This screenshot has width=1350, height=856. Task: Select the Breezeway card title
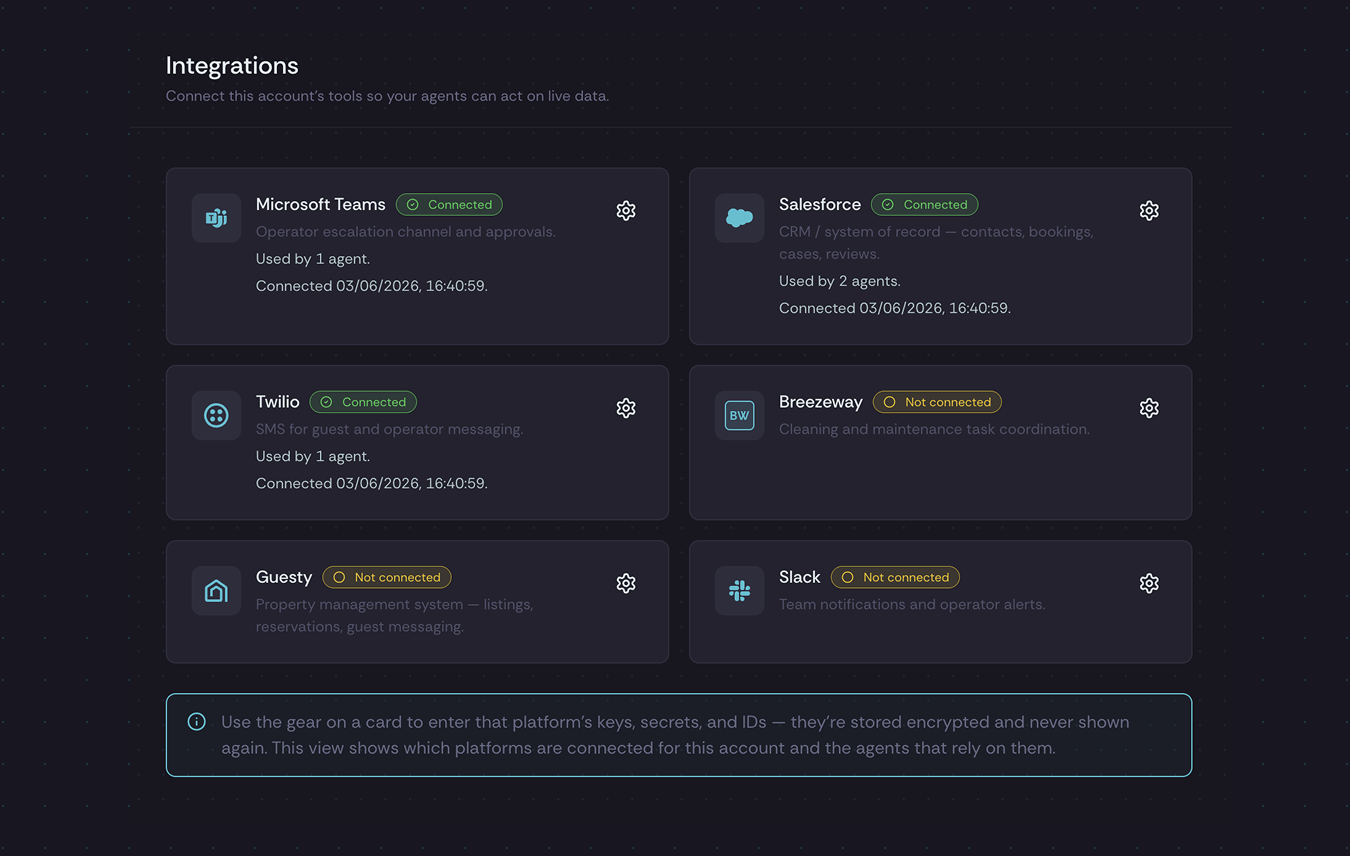pyautogui.click(x=821, y=402)
